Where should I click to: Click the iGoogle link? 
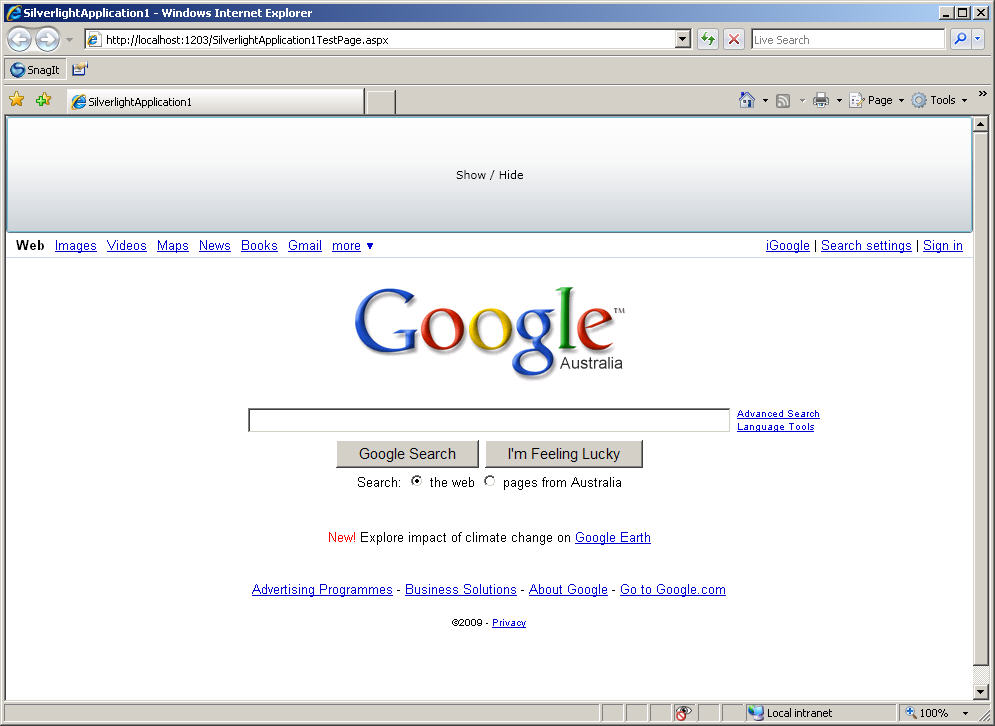click(x=787, y=246)
